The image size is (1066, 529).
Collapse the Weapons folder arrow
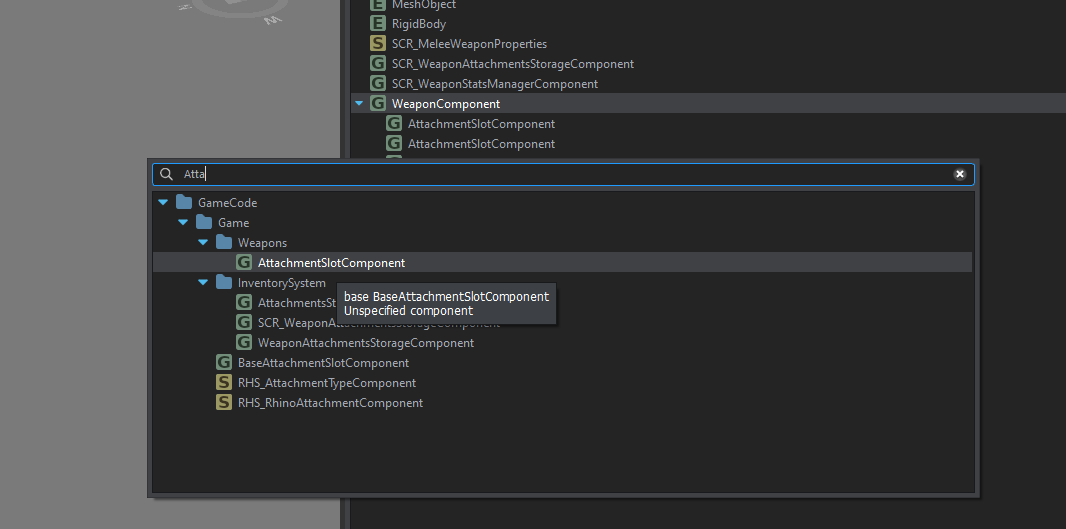point(203,242)
